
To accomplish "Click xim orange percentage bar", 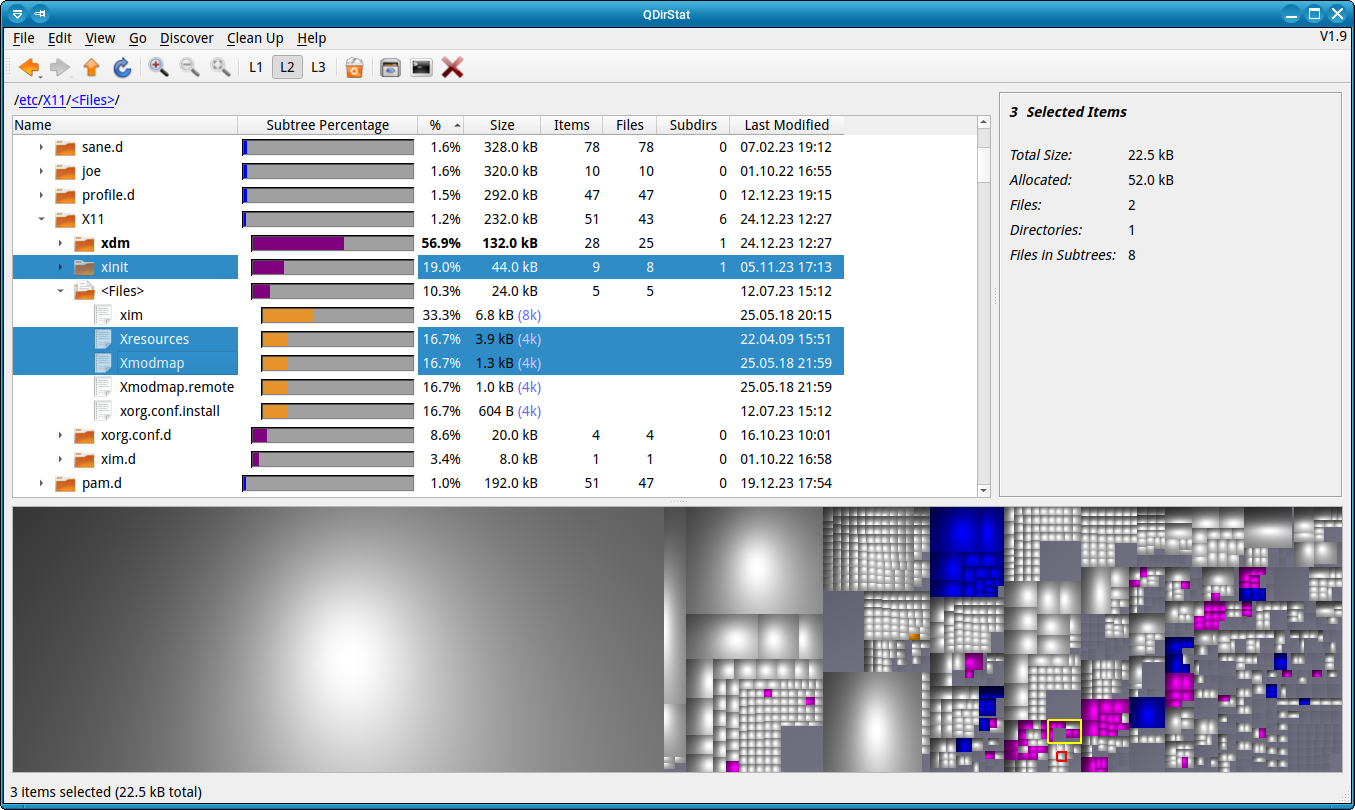I will (288, 315).
